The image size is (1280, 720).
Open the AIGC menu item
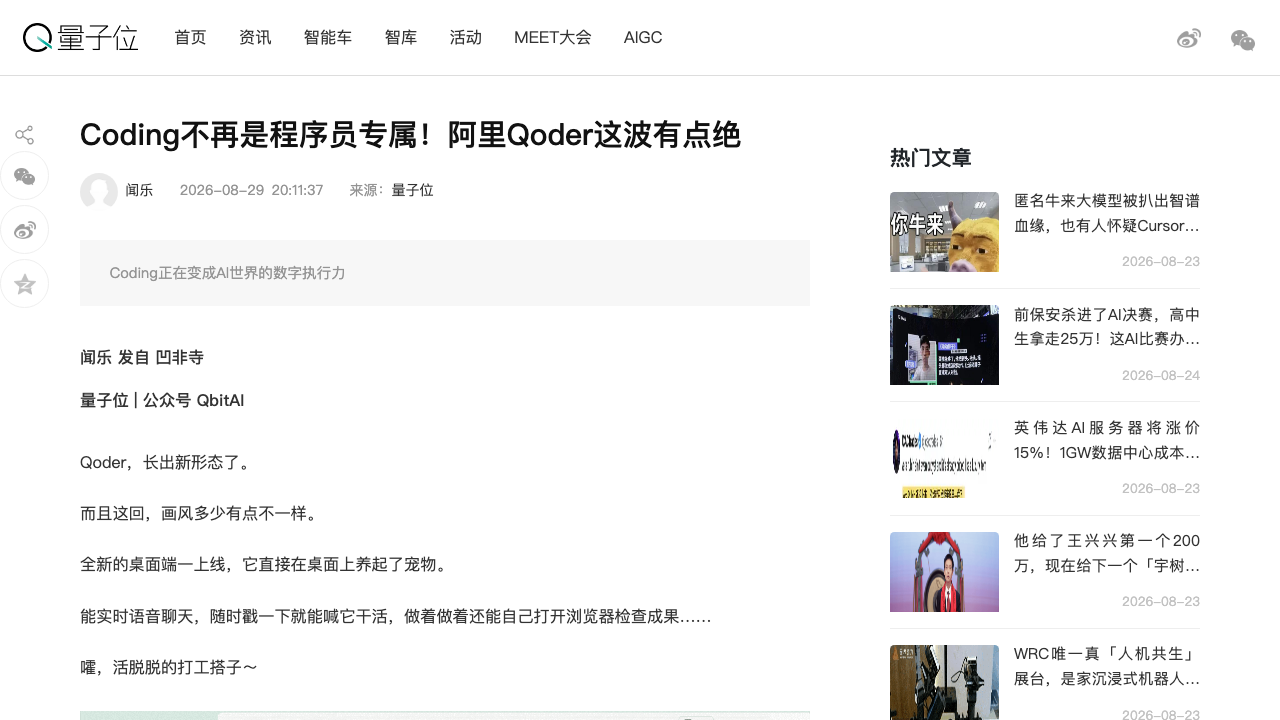tap(643, 38)
